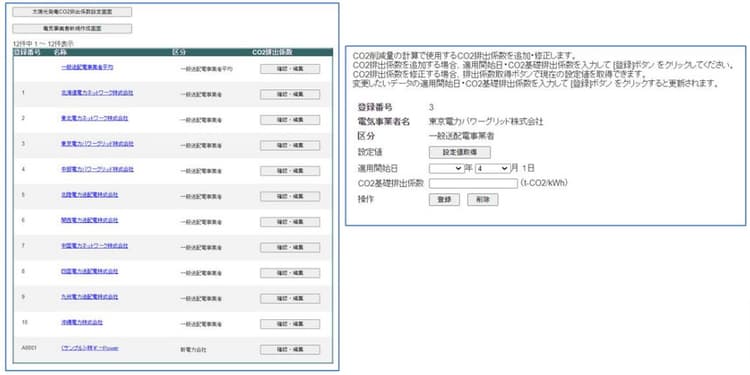Open the 中部電力パワーグリッド株式会社 link
The height and width of the screenshot is (375, 750).
click(x=98, y=169)
